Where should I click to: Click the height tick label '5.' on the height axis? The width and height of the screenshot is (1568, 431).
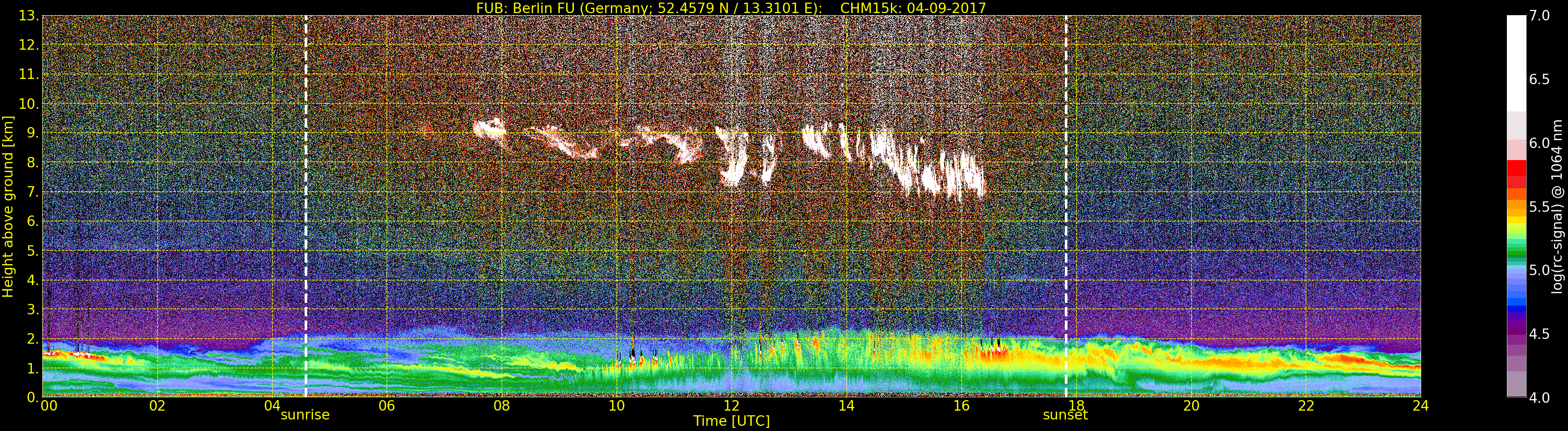(x=33, y=251)
